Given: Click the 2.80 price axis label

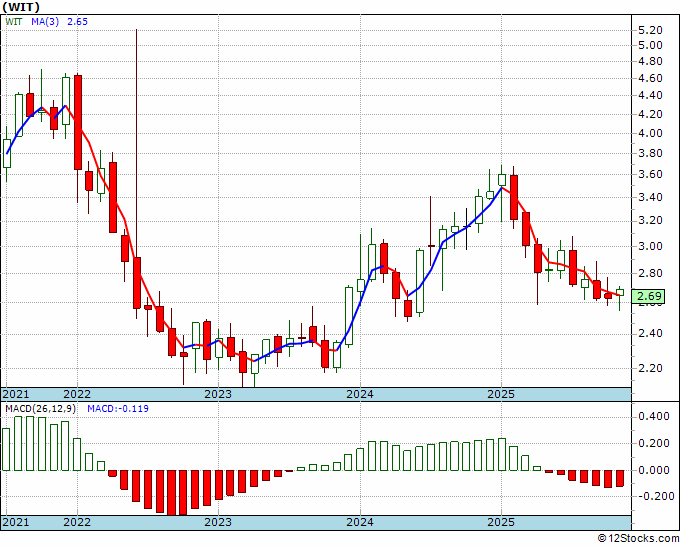Looking at the screenshot, I should (650, 273).
